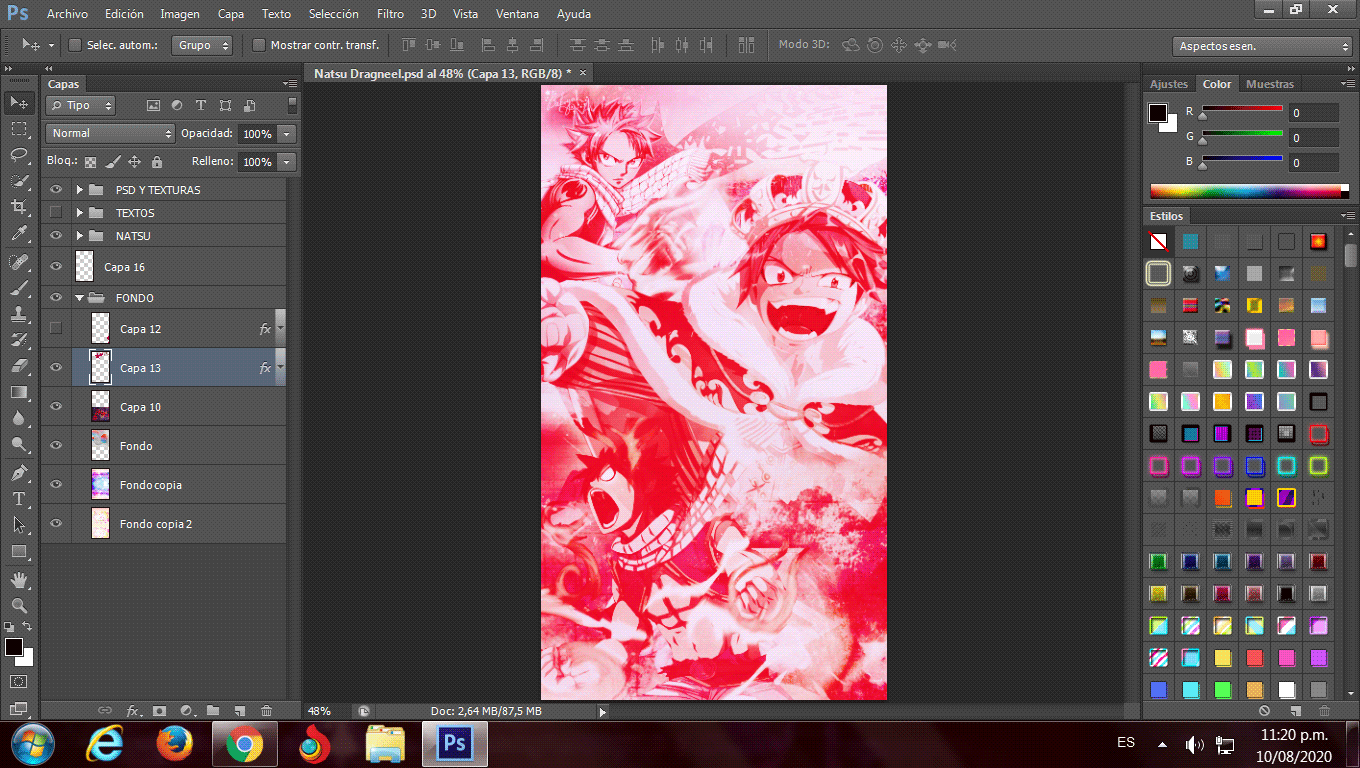The height and width of the screenshot is (768, 1360).
Task: Select the Dodge tool
Action: pyautogui.click(x=18, y=444)
